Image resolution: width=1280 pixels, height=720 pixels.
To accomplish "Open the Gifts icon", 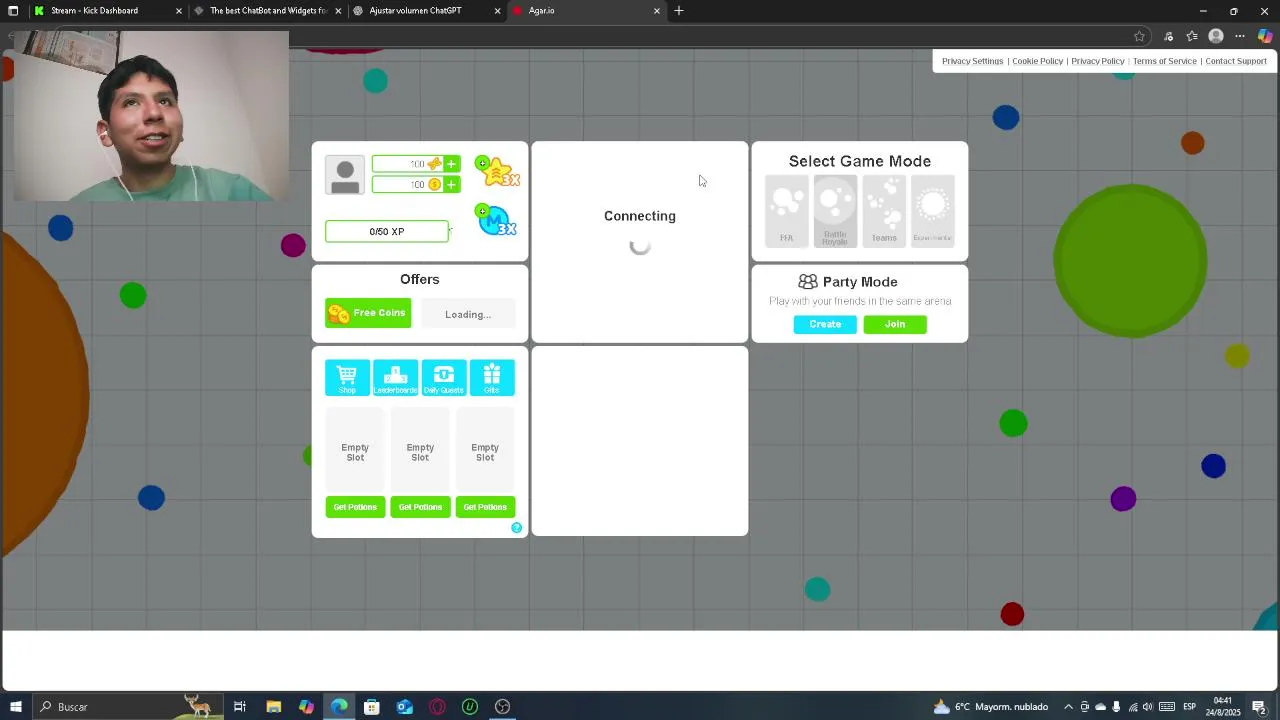I will [x=492, y=378].
